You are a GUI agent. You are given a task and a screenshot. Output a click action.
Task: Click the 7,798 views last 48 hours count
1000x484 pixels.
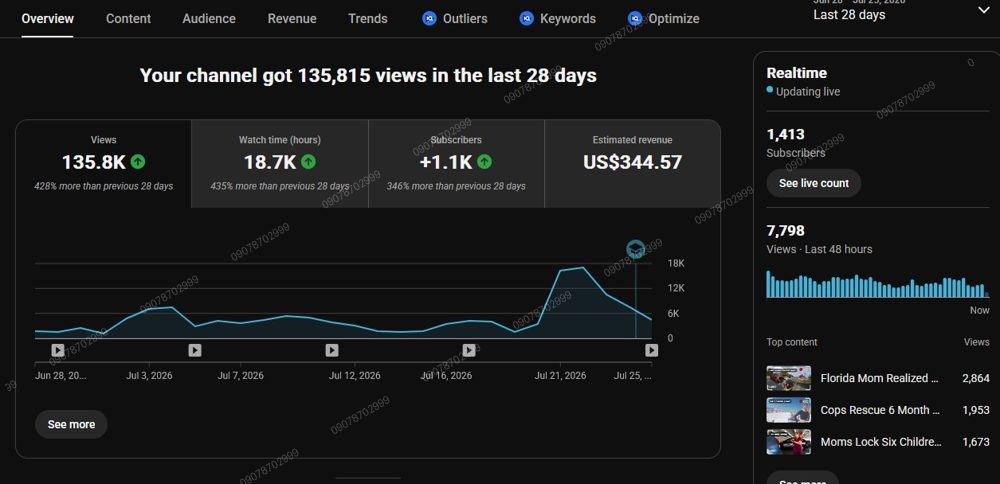click(x=786, y=231)
